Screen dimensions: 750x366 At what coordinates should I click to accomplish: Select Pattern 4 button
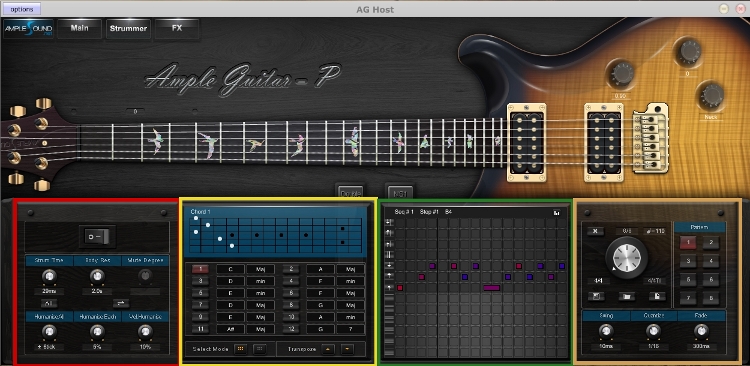(x=711, y=261)
